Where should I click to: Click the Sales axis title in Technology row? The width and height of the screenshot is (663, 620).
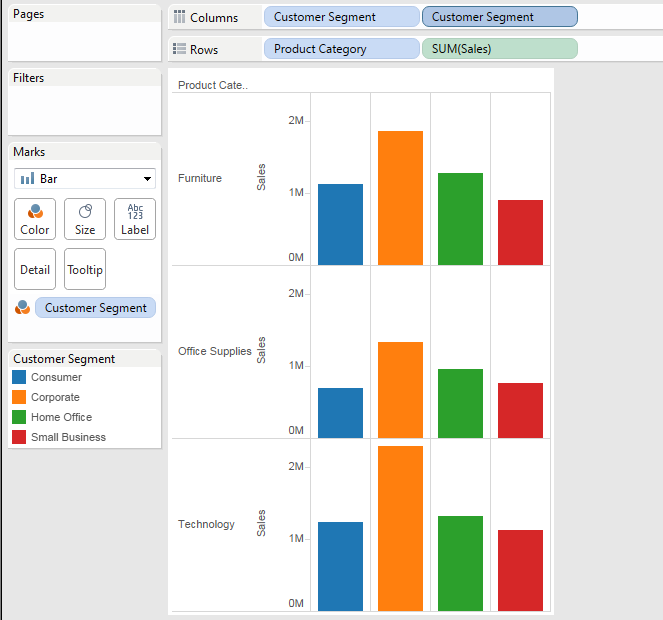coord(261,523)
